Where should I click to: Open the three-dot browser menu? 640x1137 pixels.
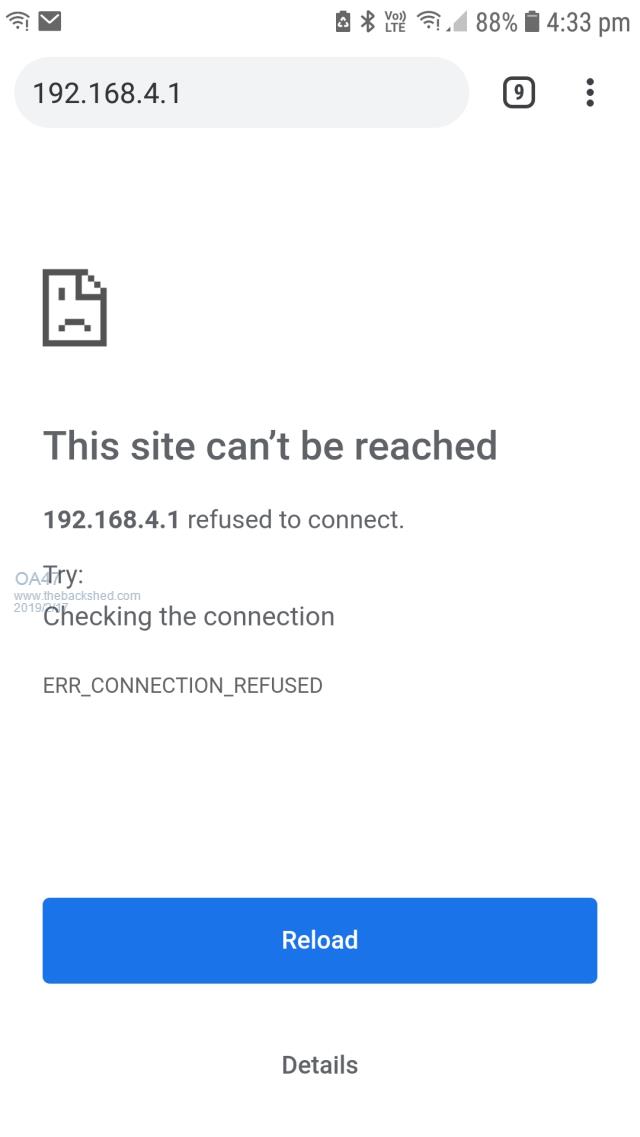(x=590, y=93)
